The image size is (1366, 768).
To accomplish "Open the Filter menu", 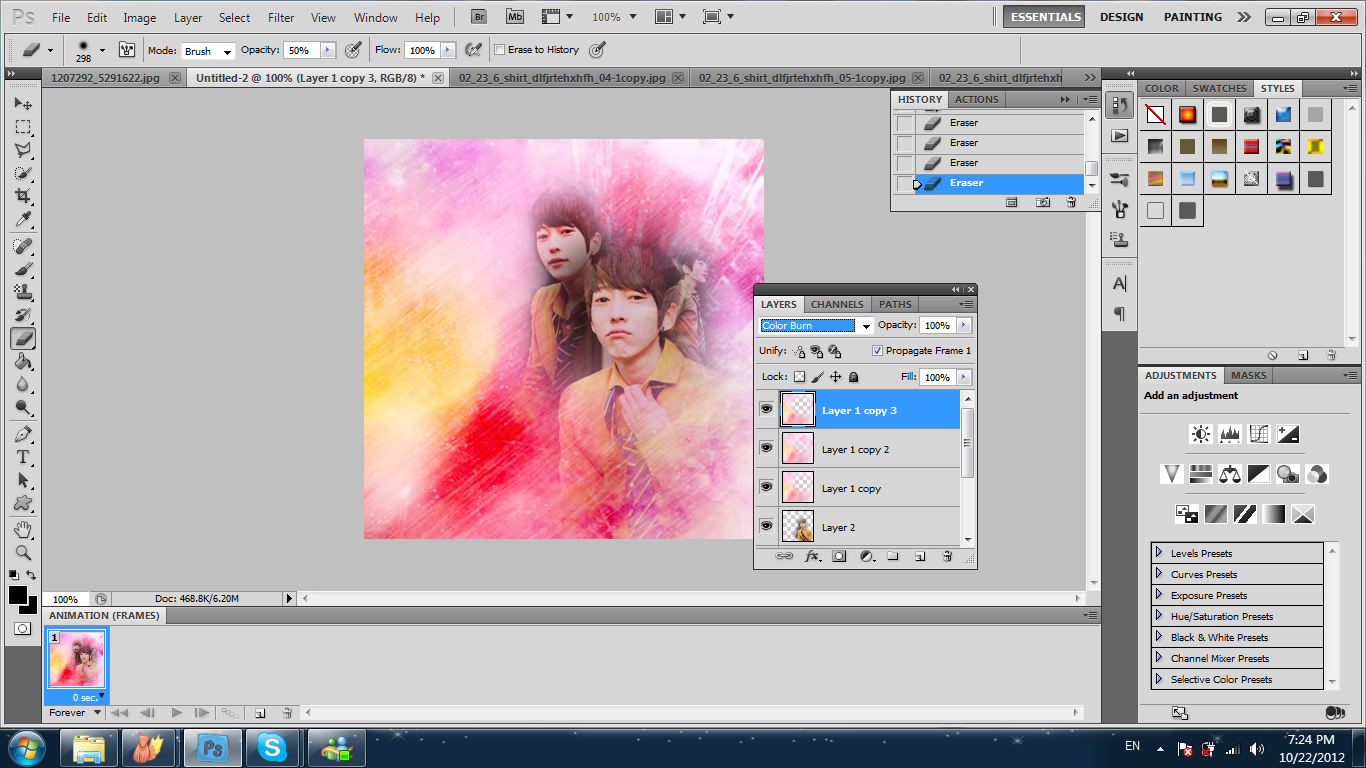I will (x=281, y=17).
